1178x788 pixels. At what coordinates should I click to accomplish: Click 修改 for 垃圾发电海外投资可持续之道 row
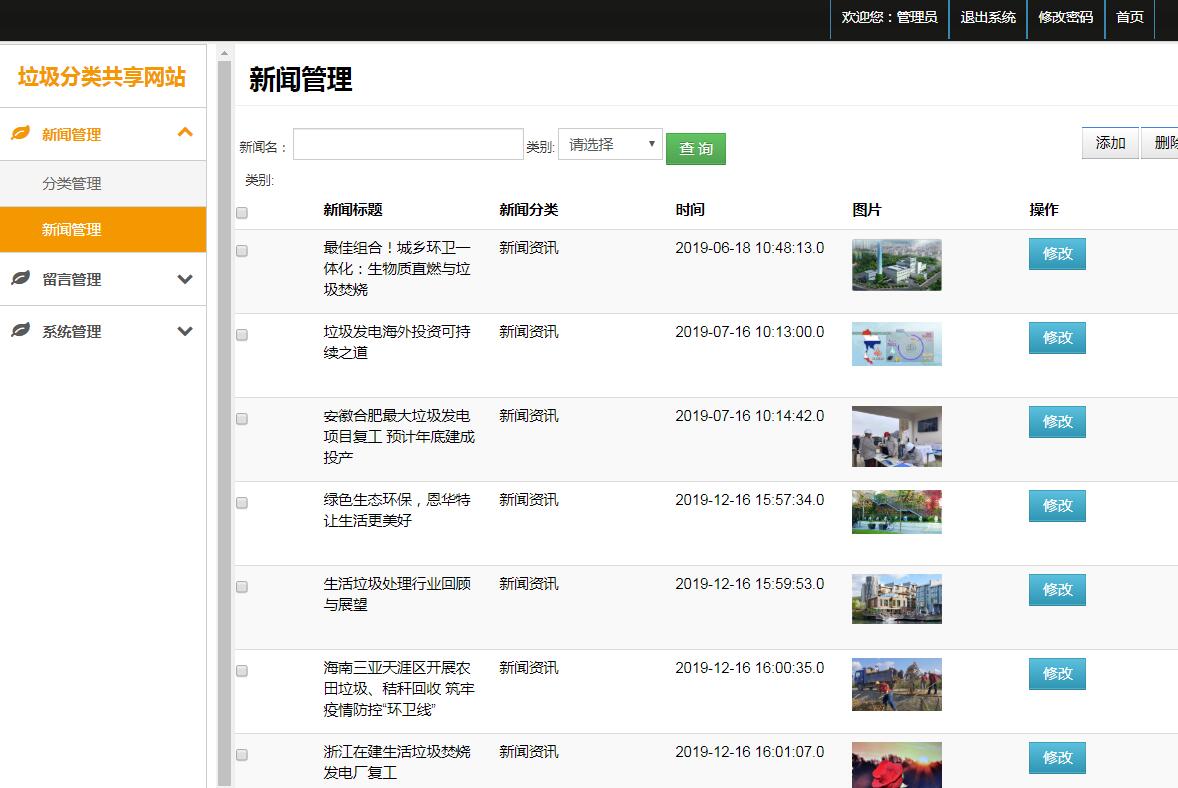coord(1057,338)
